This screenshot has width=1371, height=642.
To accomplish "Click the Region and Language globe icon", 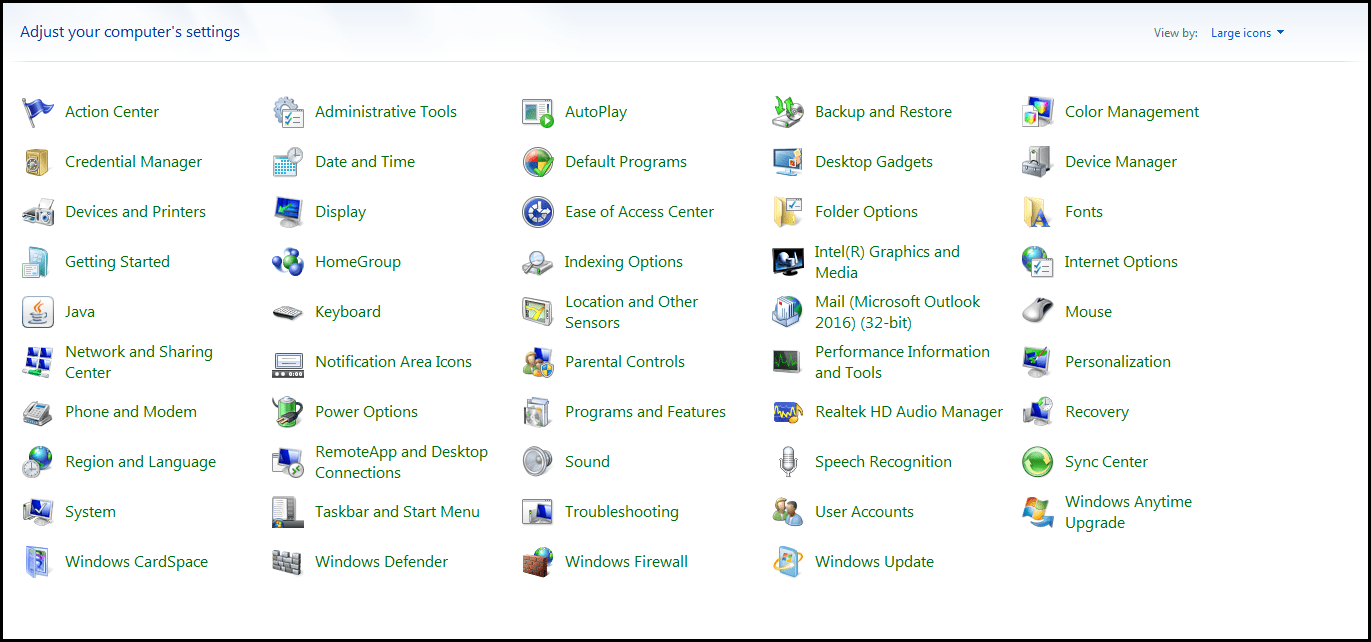I will coord(38,462).
